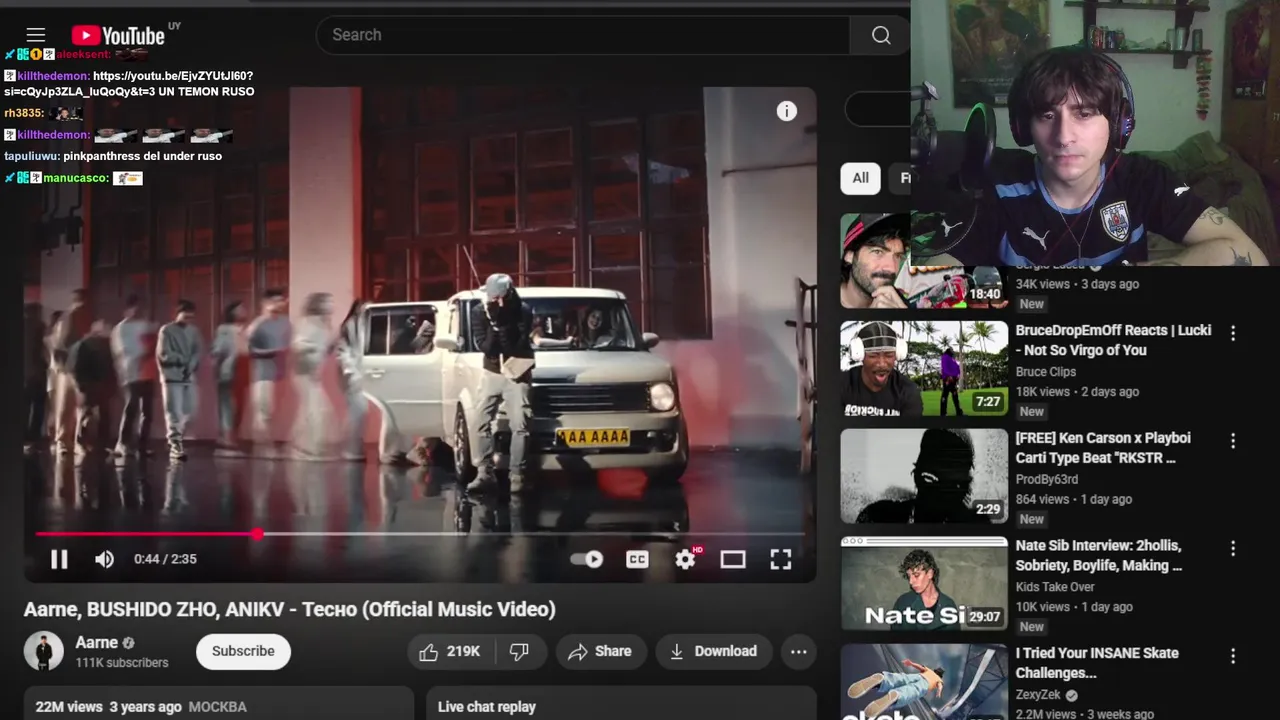Click the Kids Take Over channel name
The width and height of the screenshot is (1280, 720).
click(x=1055, y=587)
